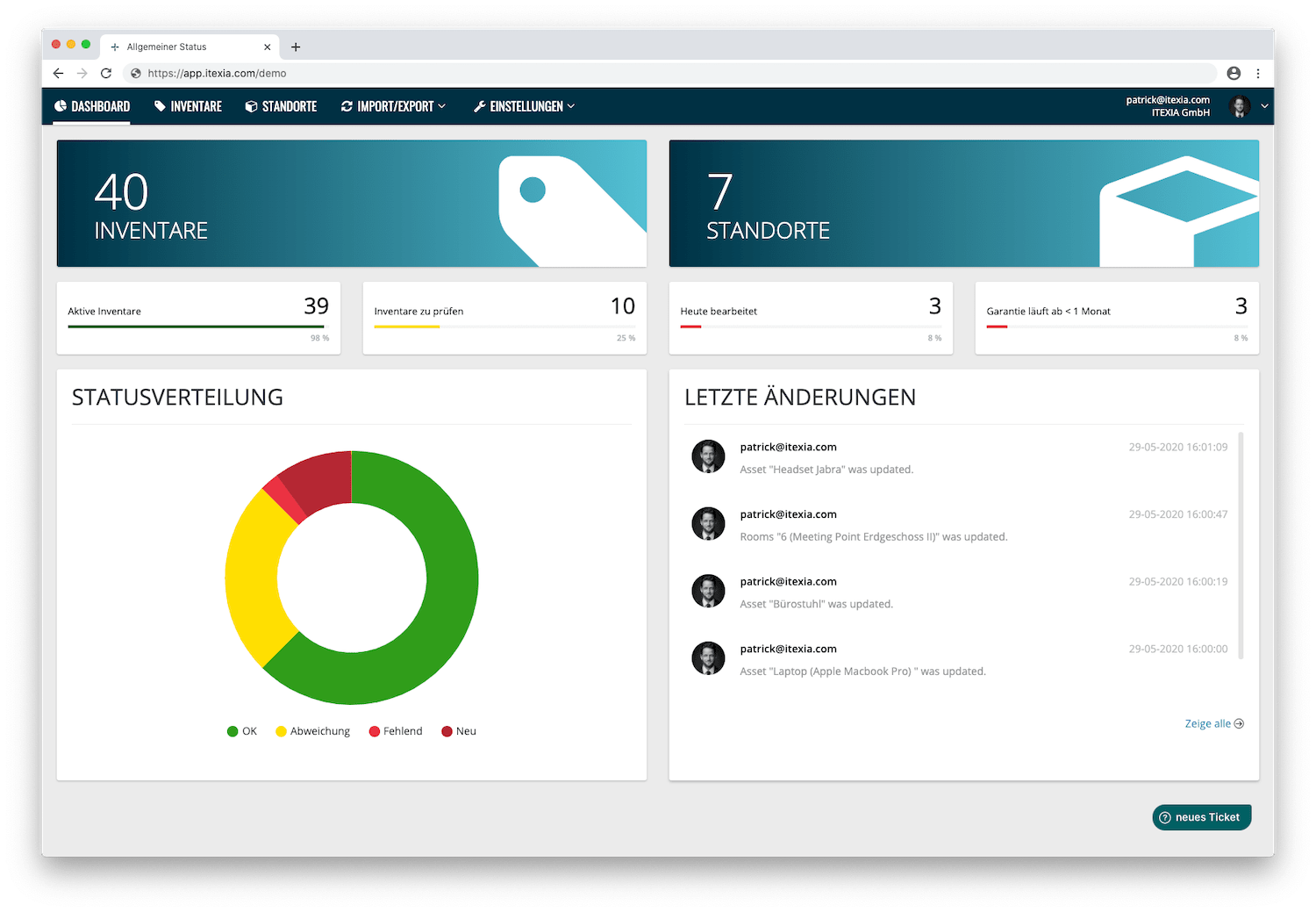Close the Allgemeiner Status tab

pos(268,47)
